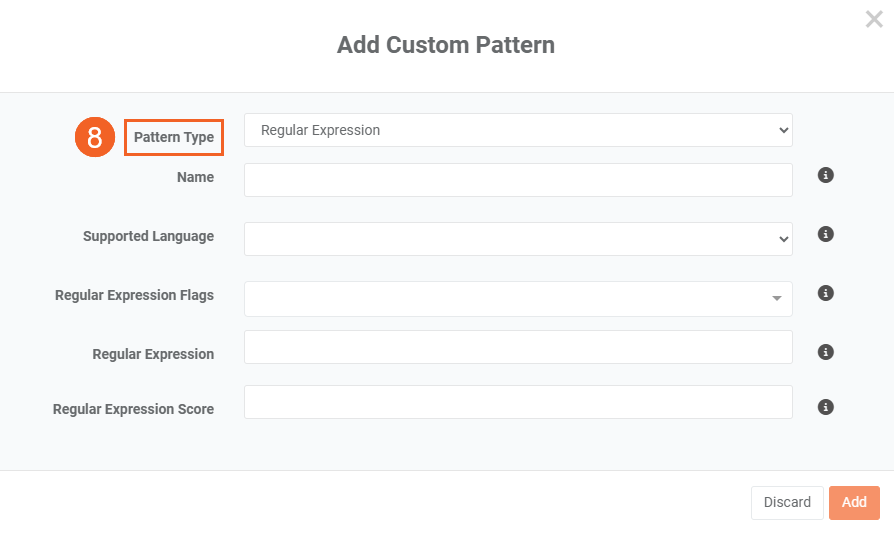The image size is (894, 534).
Task: Click the Regular Expression Score label
Action: click(x=133, y=409)
